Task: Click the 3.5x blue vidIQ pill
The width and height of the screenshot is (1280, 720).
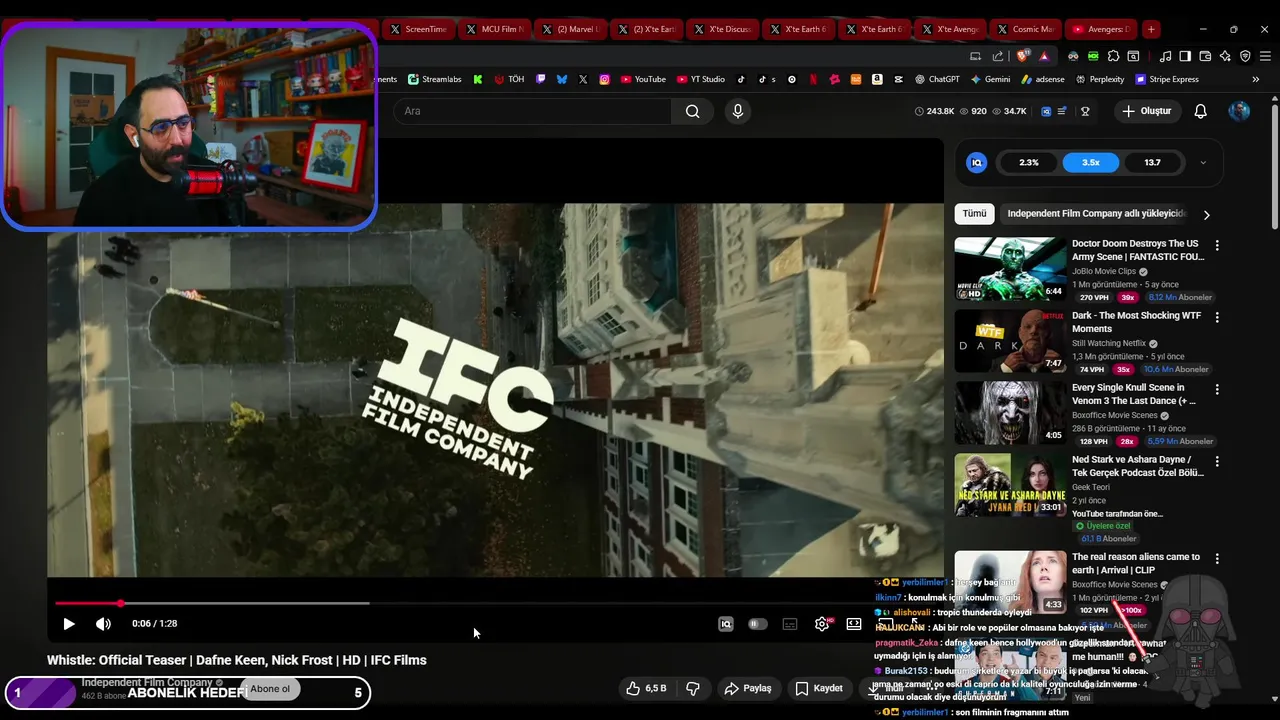Action: [x=1090, y=162]
